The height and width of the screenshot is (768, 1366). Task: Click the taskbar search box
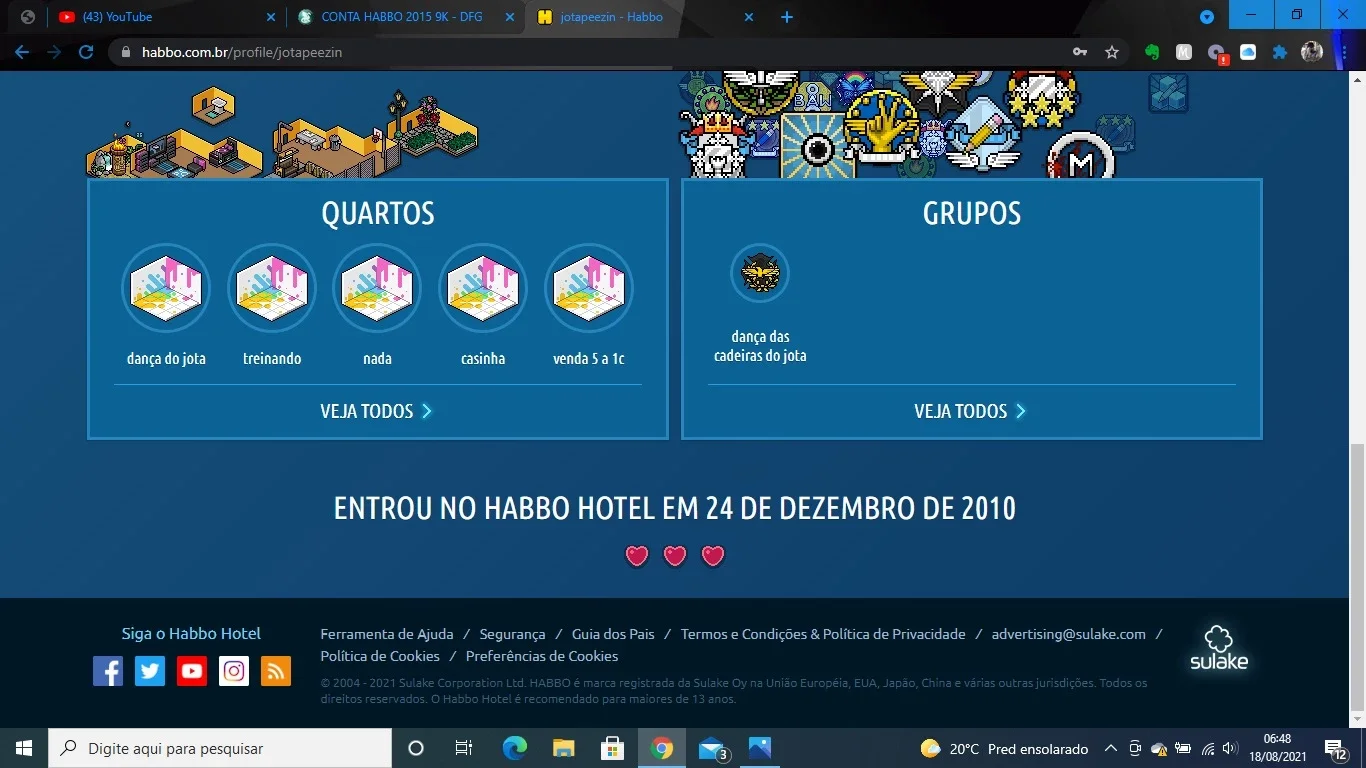[x=220, y=748]
